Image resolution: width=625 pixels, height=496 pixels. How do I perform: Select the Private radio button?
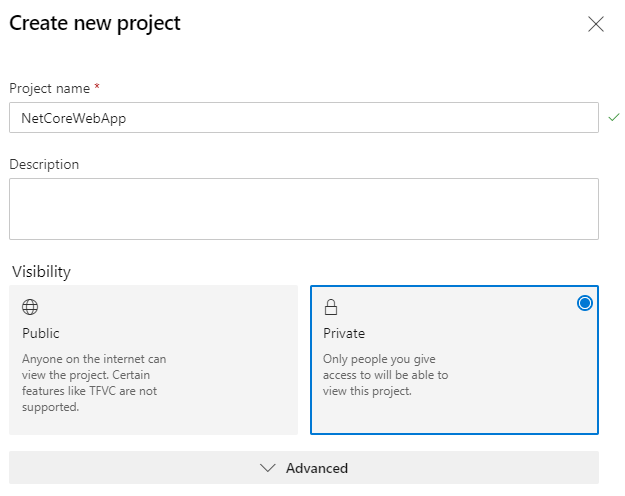coord(585,303)
